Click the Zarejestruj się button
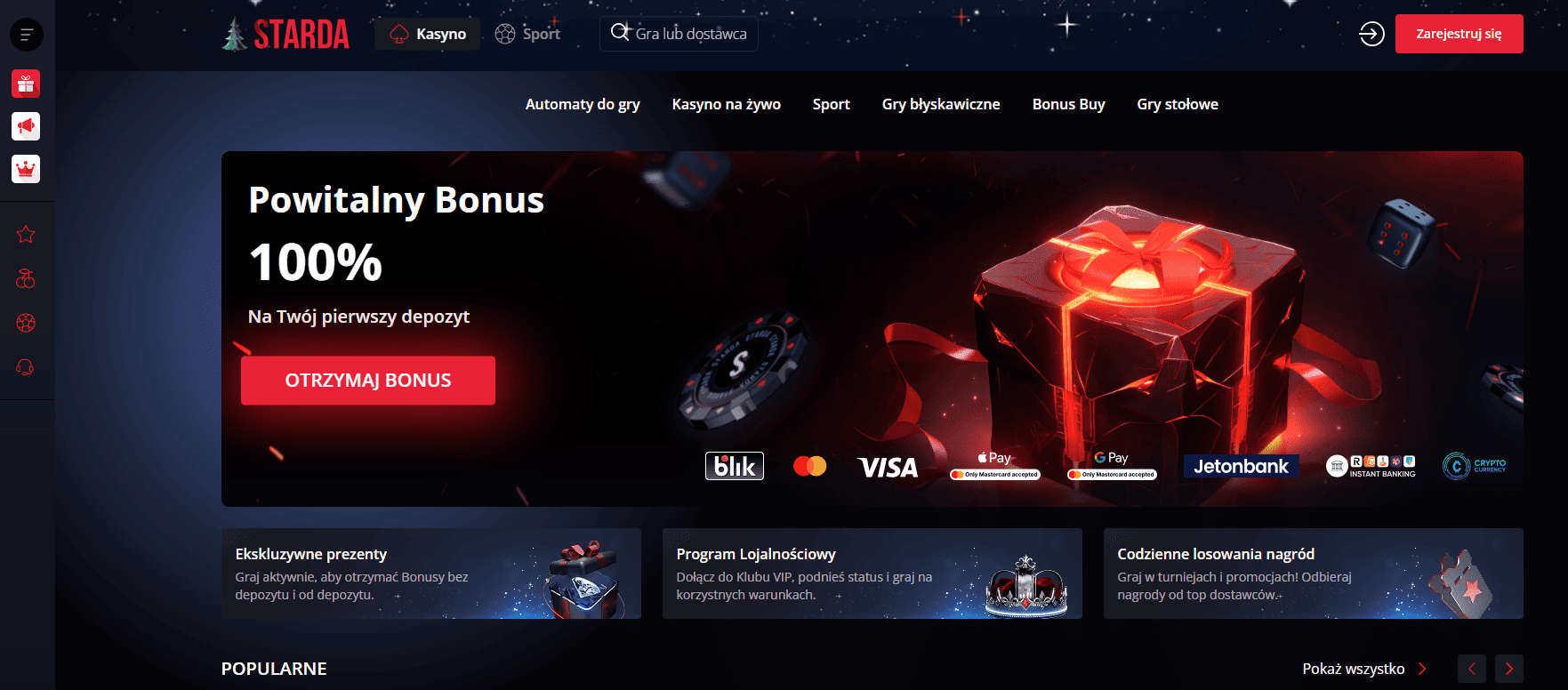This screenshot has height=690, width=1568. tap(1459, 34)
